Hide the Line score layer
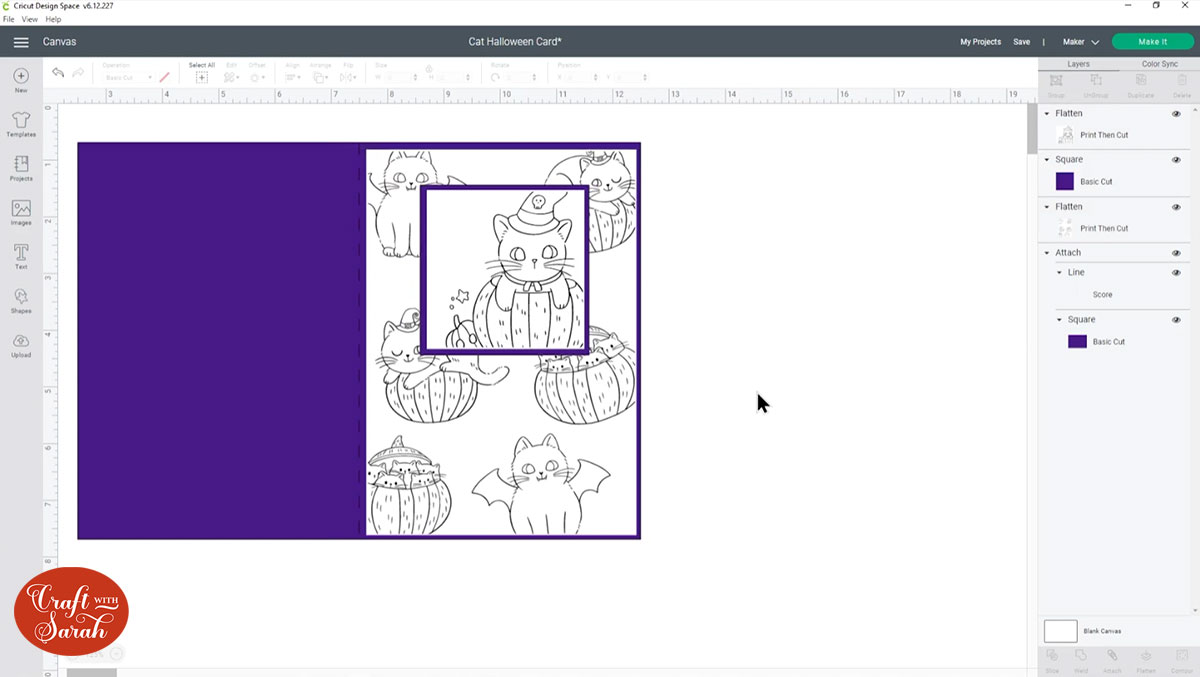1200x677 pixels. click(x=1176, y=273)
